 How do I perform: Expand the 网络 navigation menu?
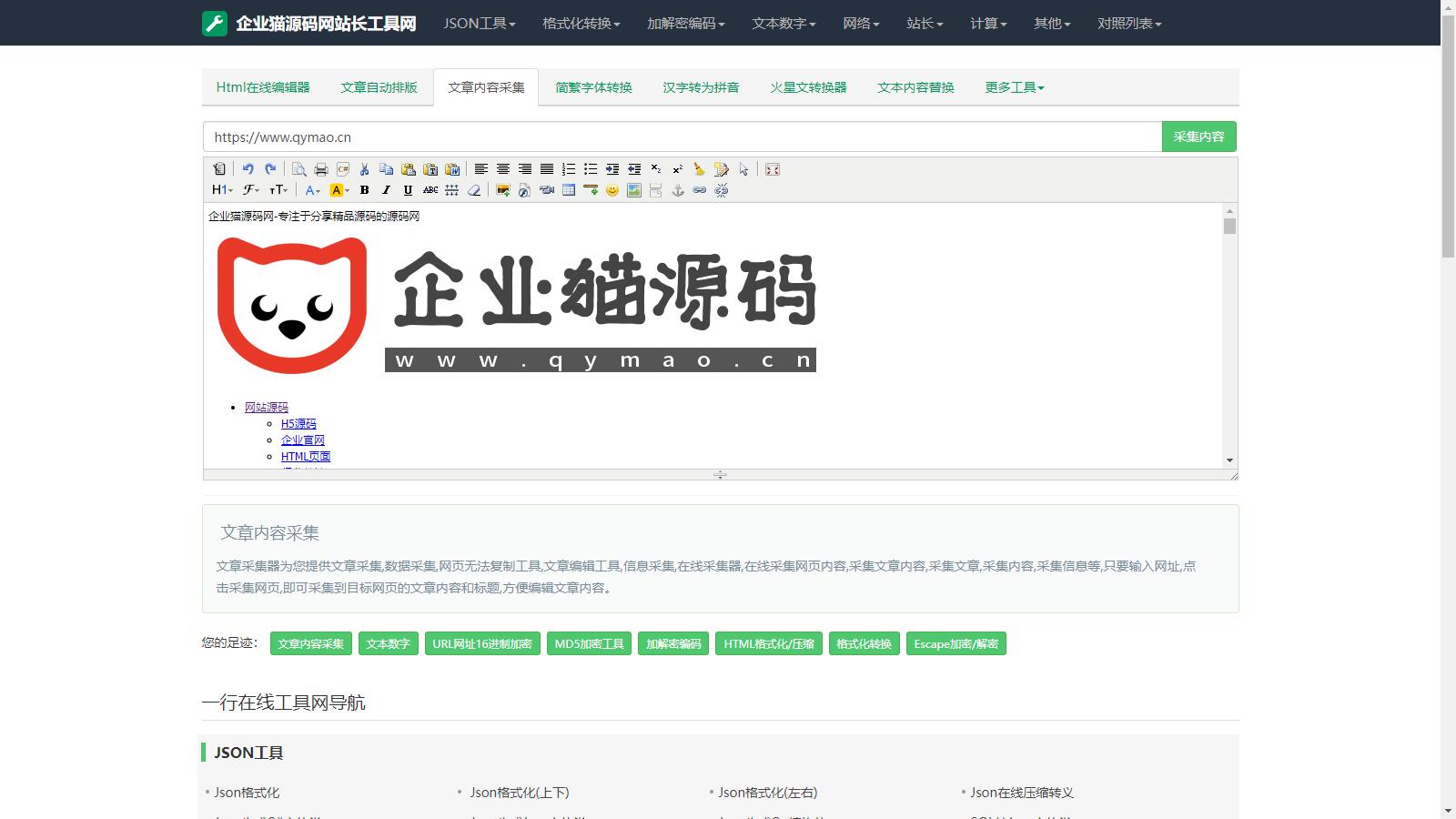point(862,24)
